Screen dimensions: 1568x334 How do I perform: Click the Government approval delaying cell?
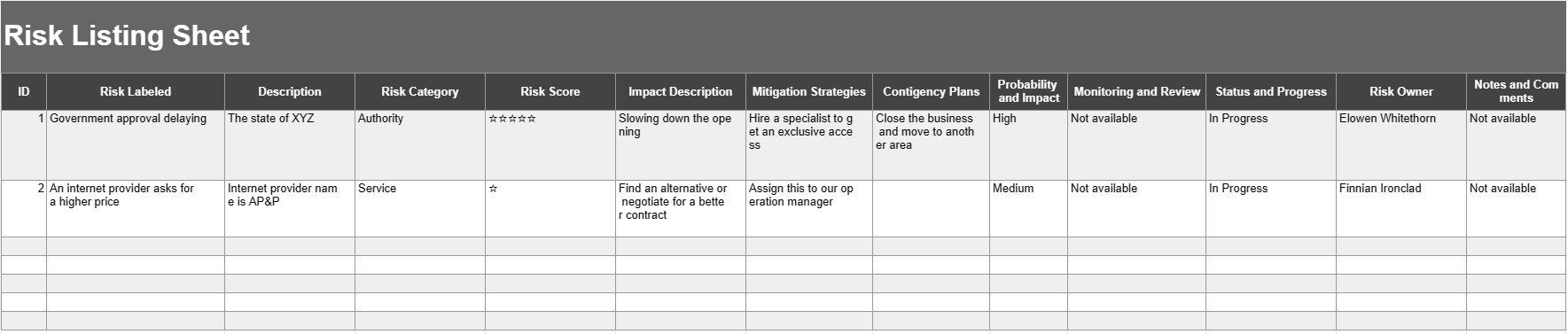pos(136,145)
